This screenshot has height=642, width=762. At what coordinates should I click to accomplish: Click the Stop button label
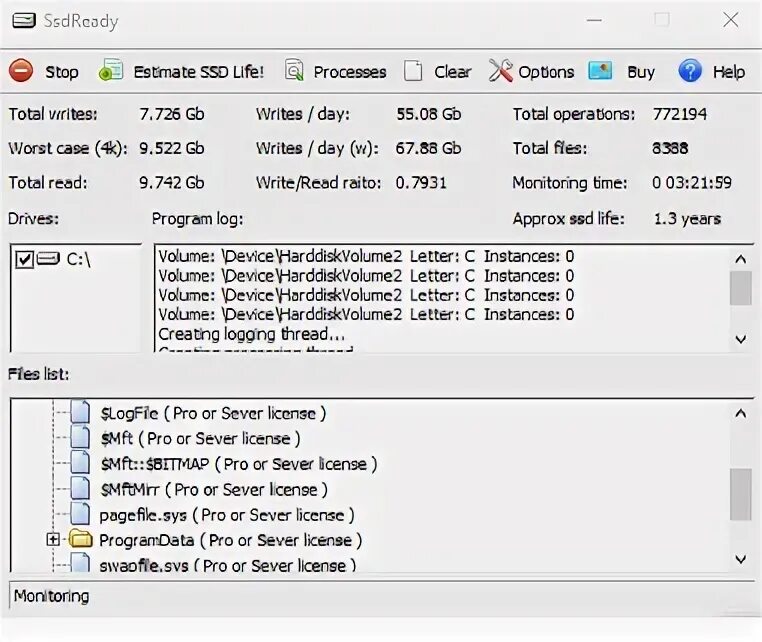62,72
